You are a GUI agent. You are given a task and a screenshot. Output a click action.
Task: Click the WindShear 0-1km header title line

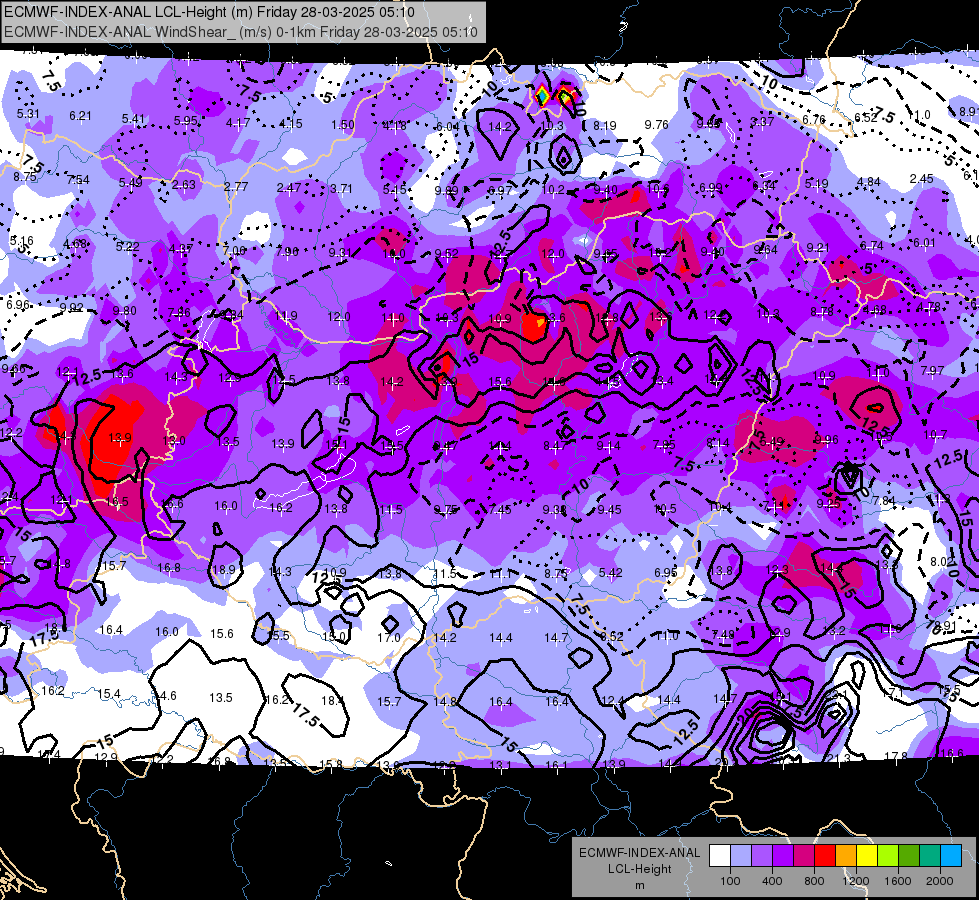[x=241, y=31]
